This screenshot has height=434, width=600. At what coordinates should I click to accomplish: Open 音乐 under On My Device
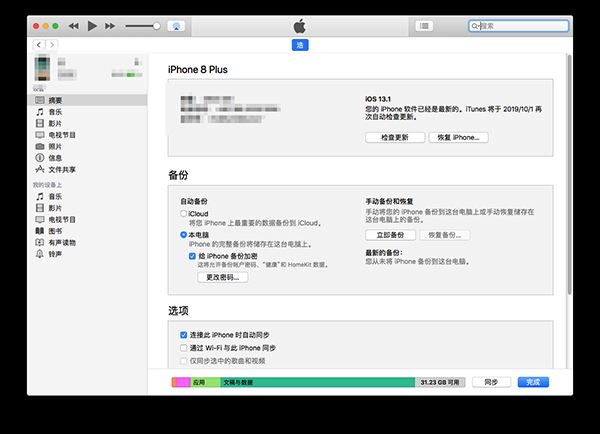click(87, 196)
